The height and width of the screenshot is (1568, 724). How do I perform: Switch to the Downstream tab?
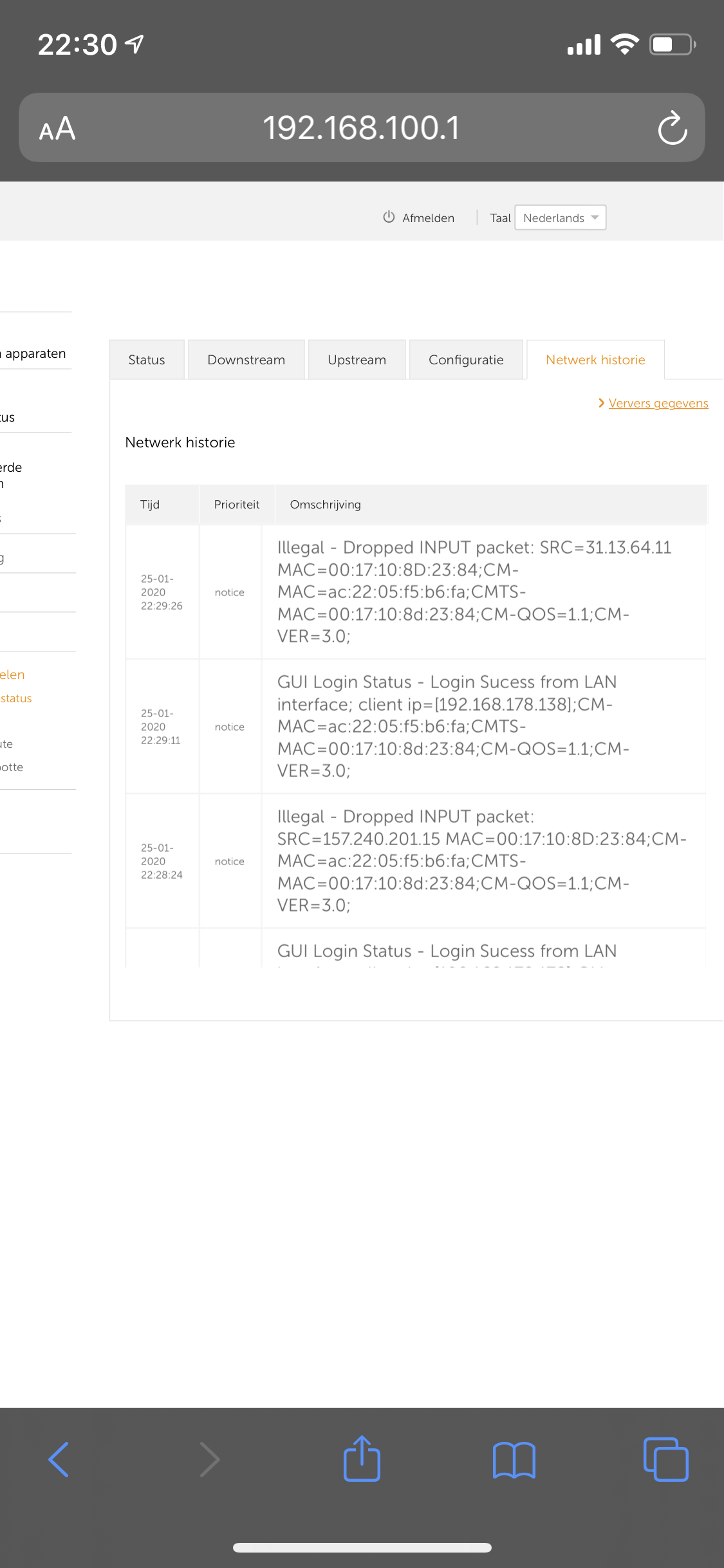pos(246,360)
